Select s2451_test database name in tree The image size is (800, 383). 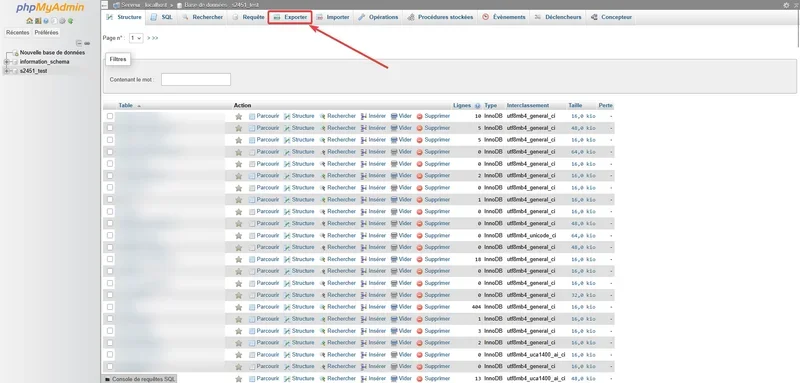[34, 71]
